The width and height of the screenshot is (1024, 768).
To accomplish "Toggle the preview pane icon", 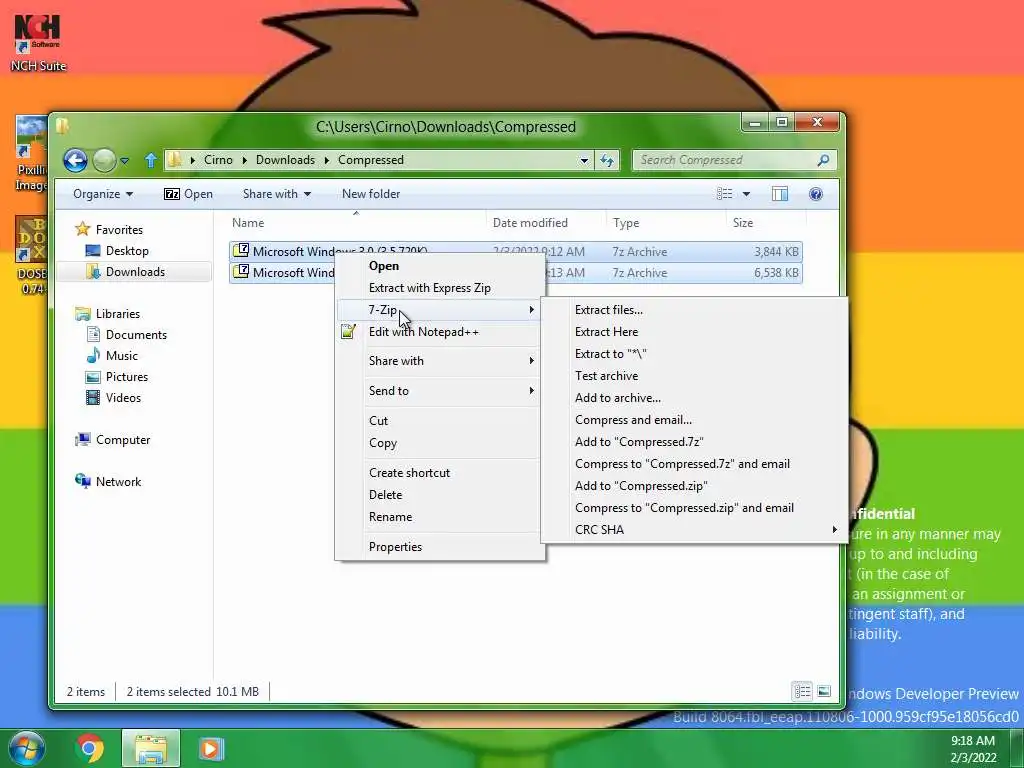I will (780, 194).
